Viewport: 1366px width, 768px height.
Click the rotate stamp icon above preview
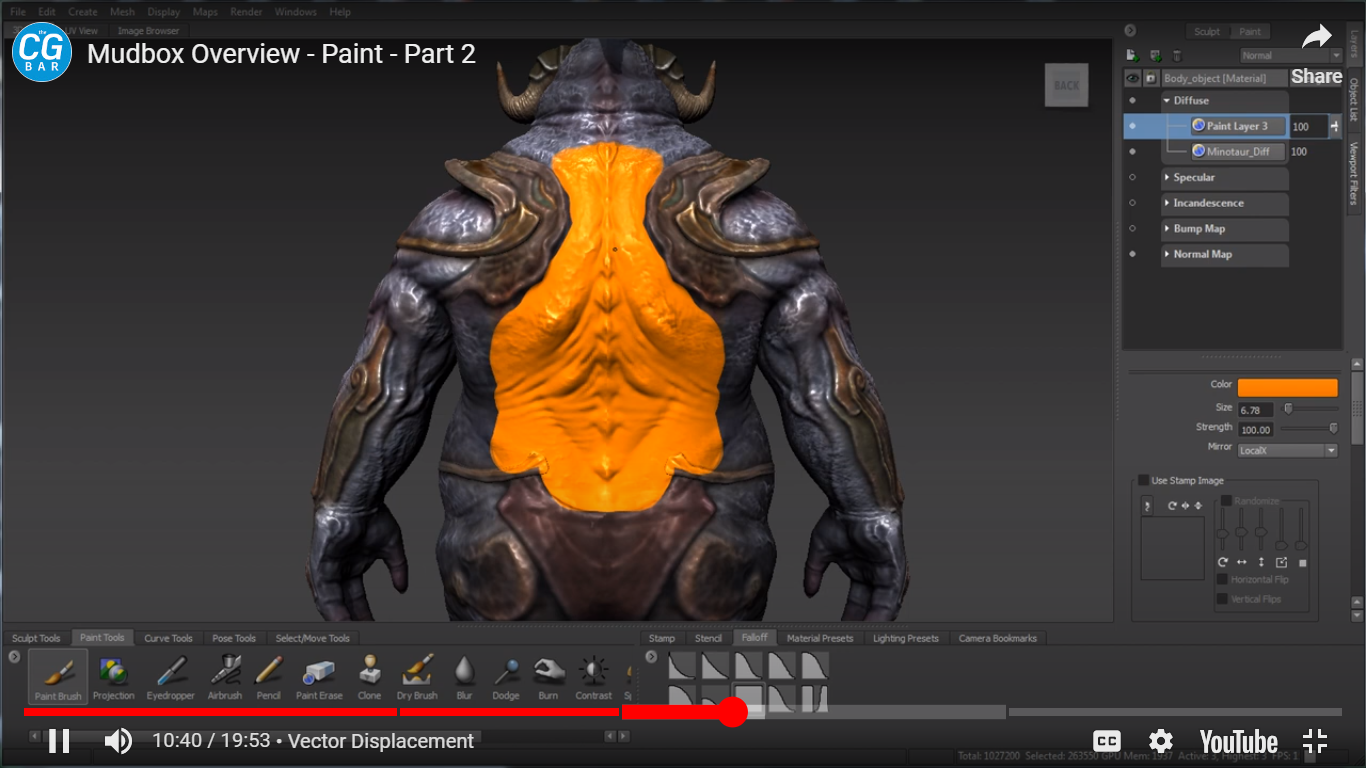tap(1172, 506)
